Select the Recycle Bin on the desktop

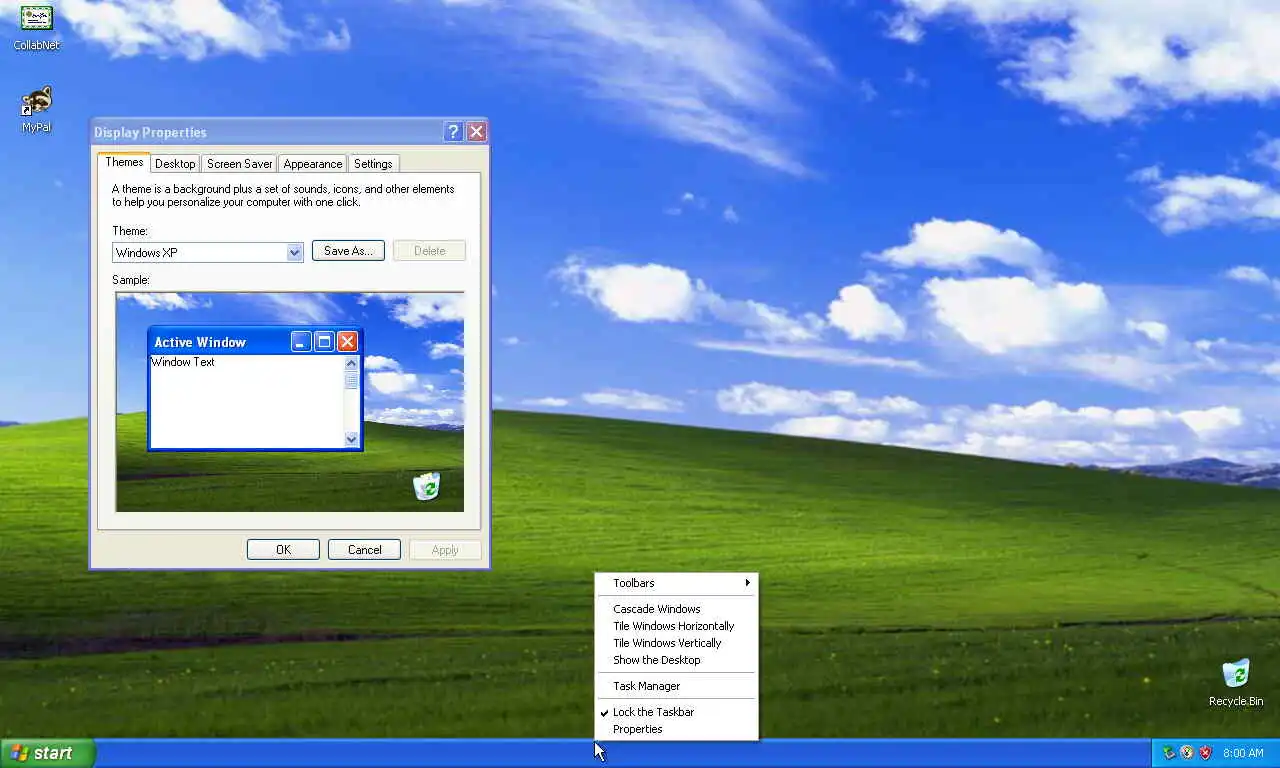[x=1236, y=683]
